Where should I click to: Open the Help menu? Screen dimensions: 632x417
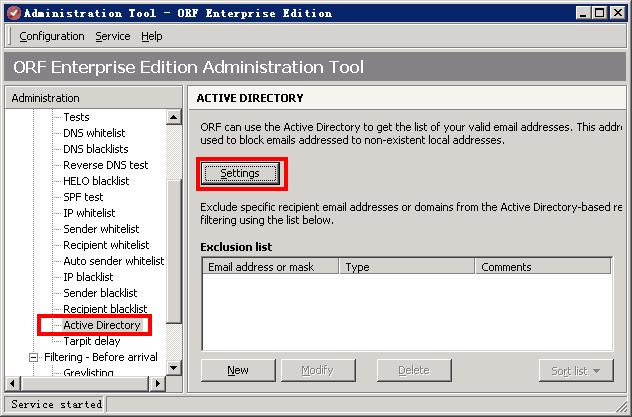click(151, 36)
